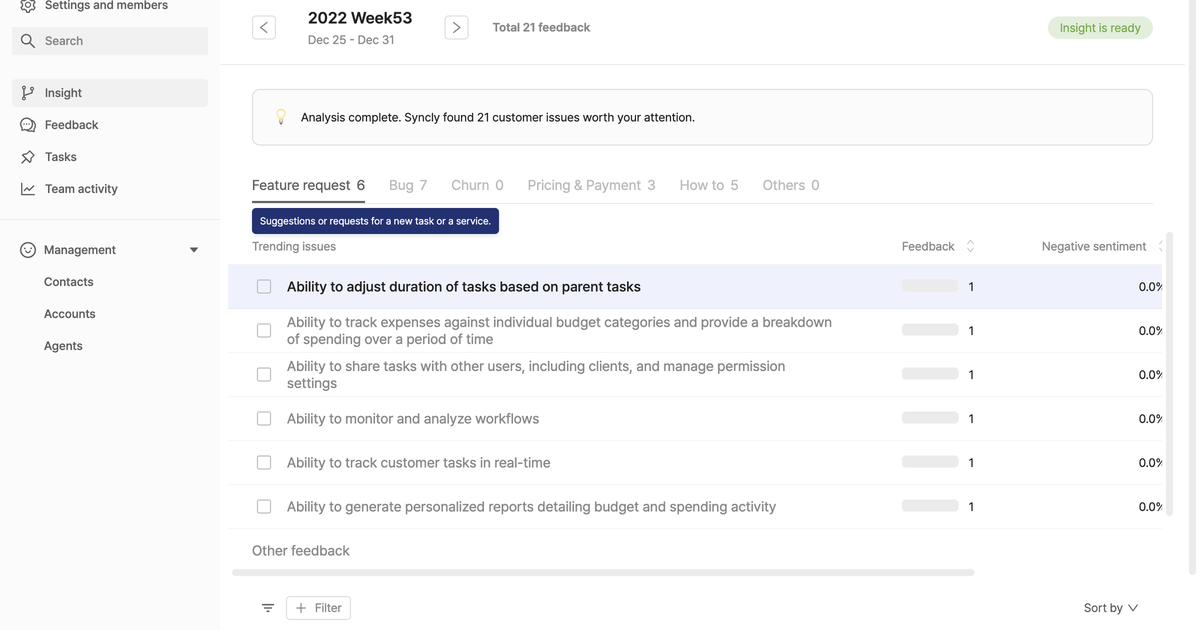Open the Pricing & Payment tab
Viewport: 1200px width, 630px height.
click(591, 185)
